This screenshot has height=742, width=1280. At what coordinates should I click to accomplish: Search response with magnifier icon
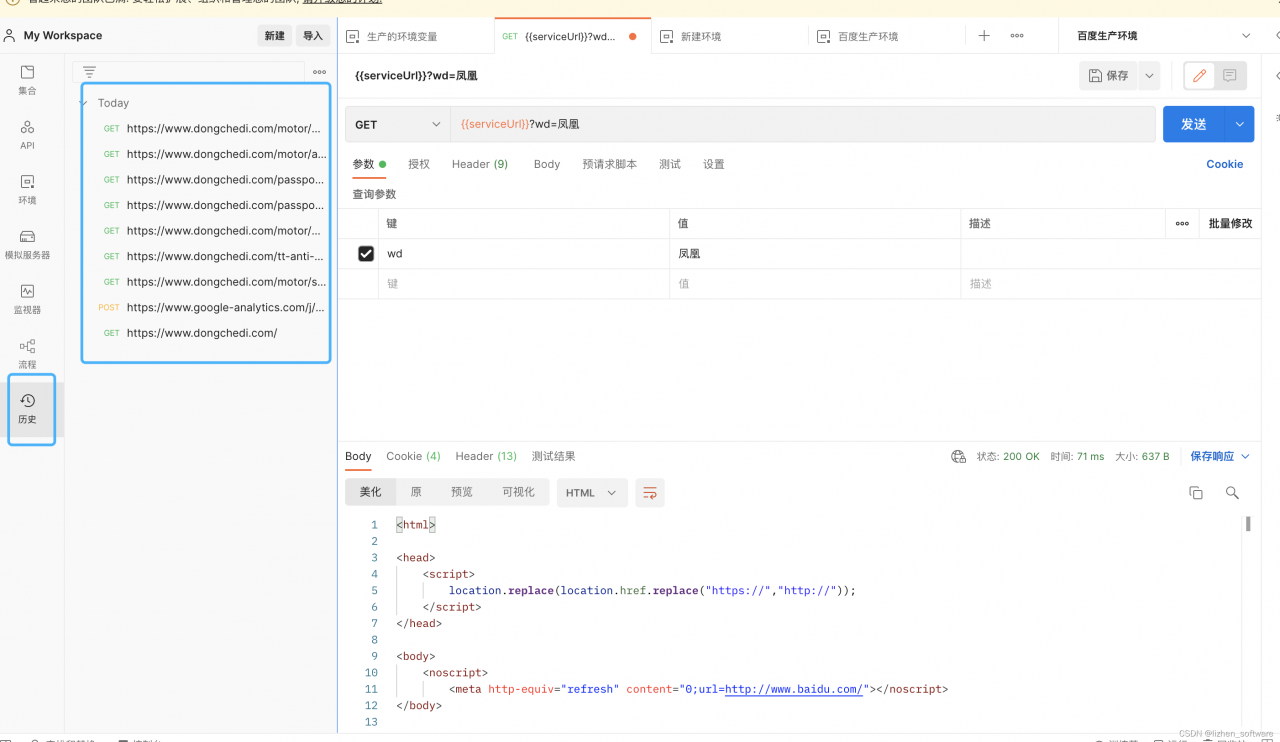tap(1232, 492)
